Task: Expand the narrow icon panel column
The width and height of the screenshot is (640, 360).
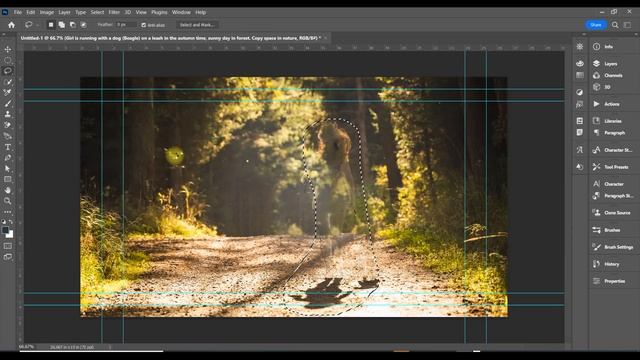Action: [x=584, y=34]
